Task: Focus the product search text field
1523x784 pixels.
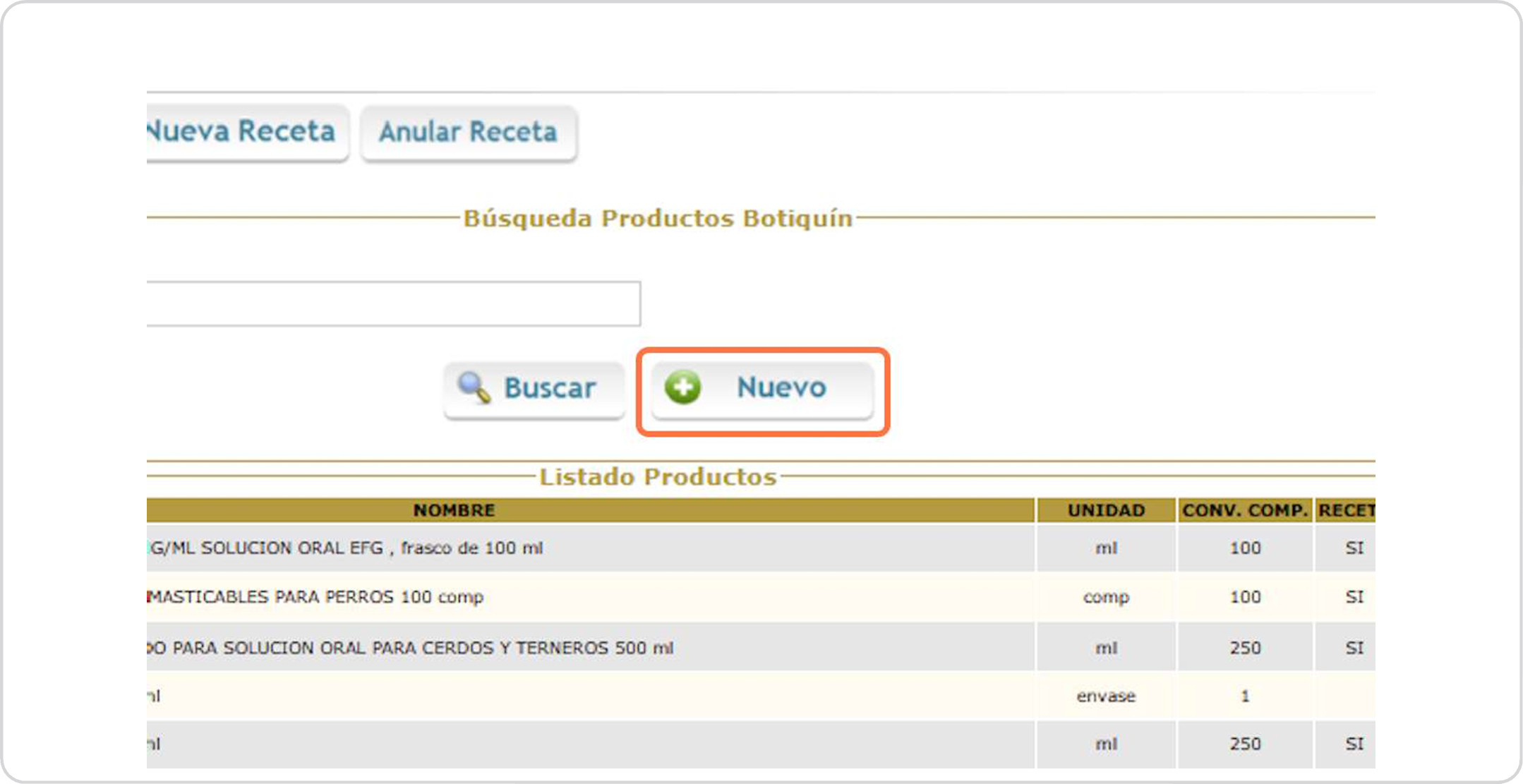Action: [x=392, y=304]
